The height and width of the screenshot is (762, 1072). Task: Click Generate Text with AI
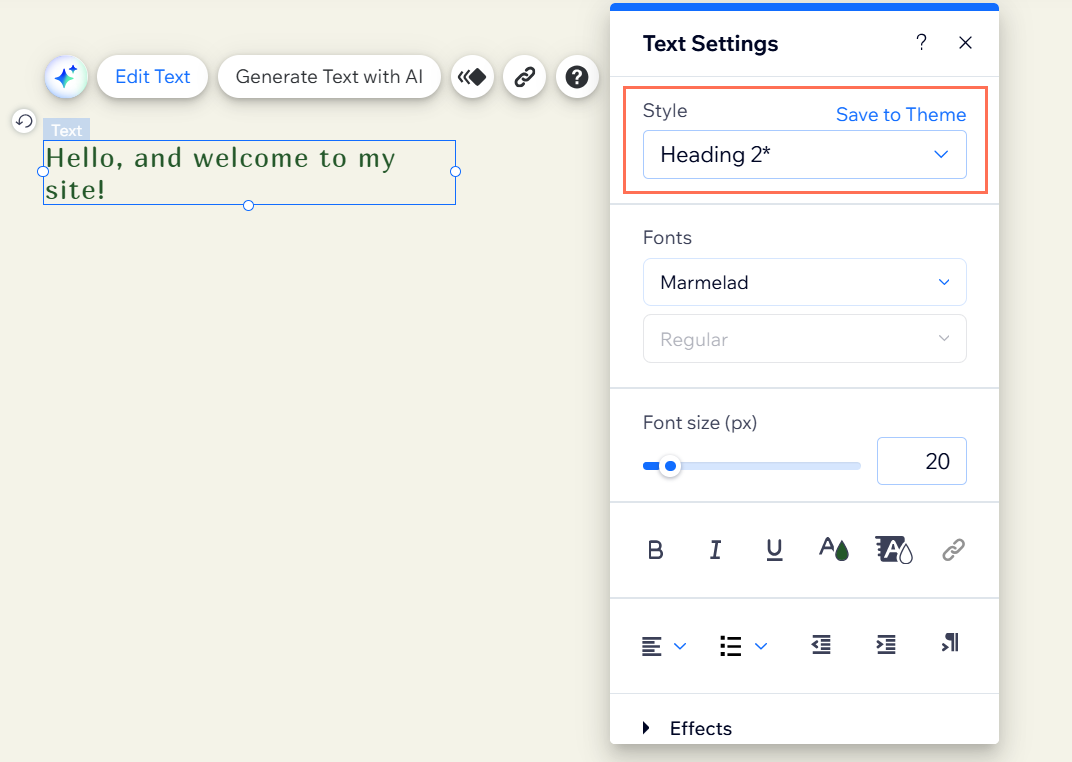[x=329, y=77]
